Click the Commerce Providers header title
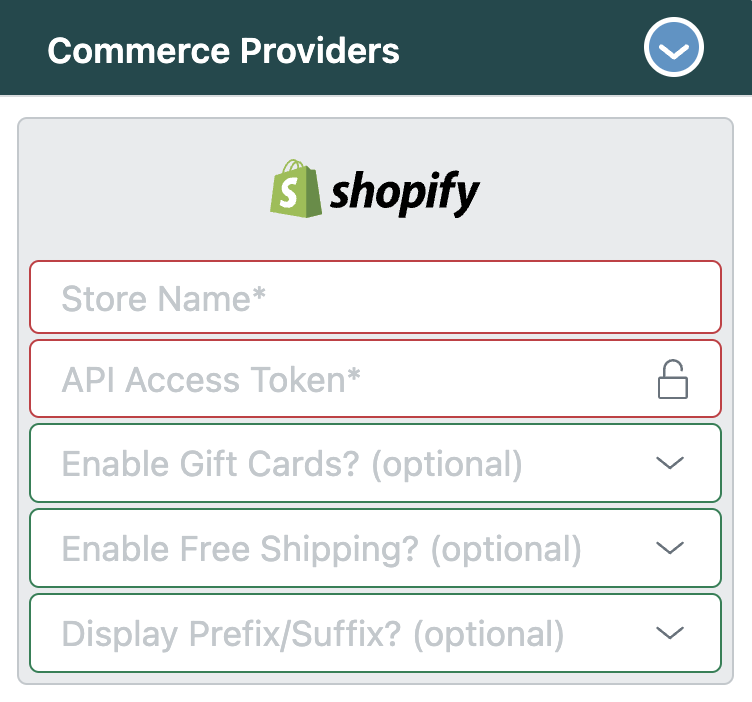The height and width of the screenshot is (702, 752). click(x=223, y=51)
